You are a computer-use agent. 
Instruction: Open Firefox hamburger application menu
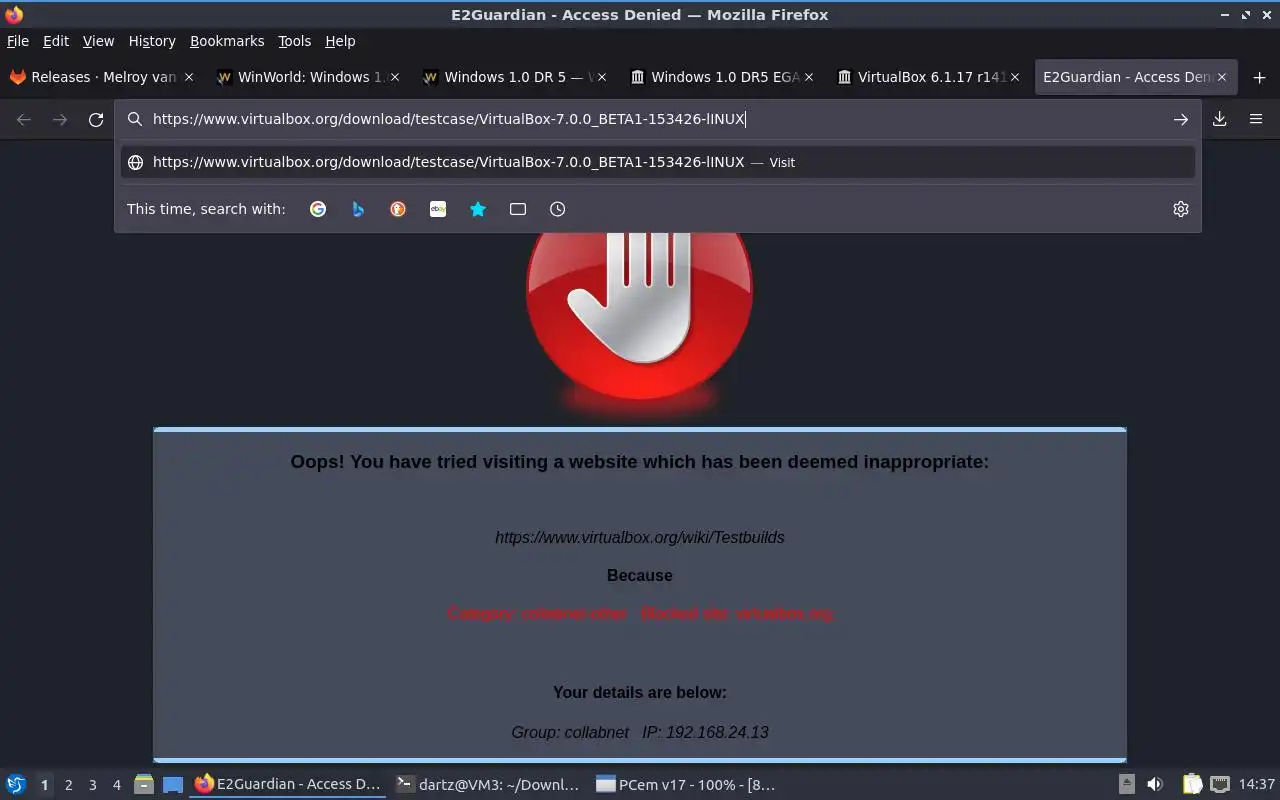(x=1256, y=119)
